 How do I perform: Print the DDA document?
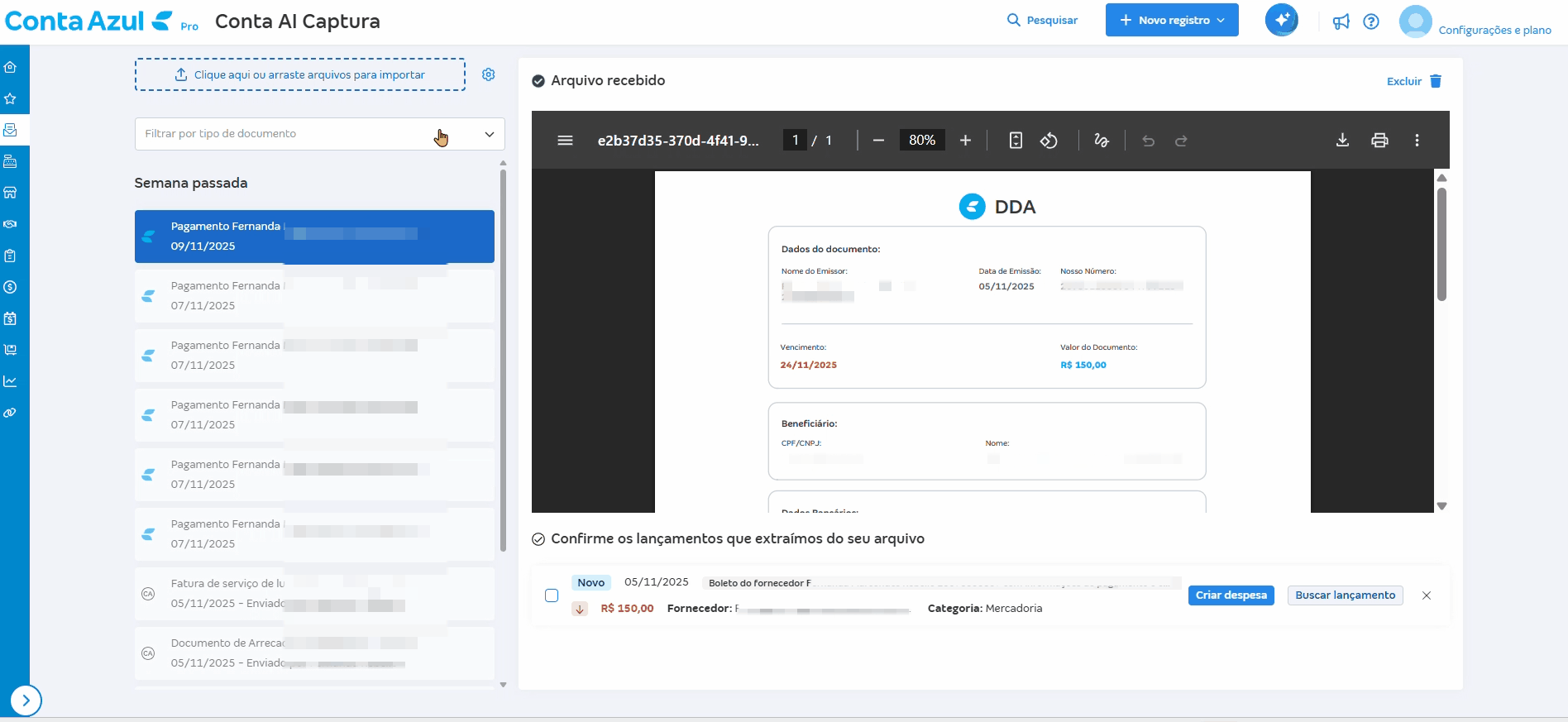[1379, 141]
